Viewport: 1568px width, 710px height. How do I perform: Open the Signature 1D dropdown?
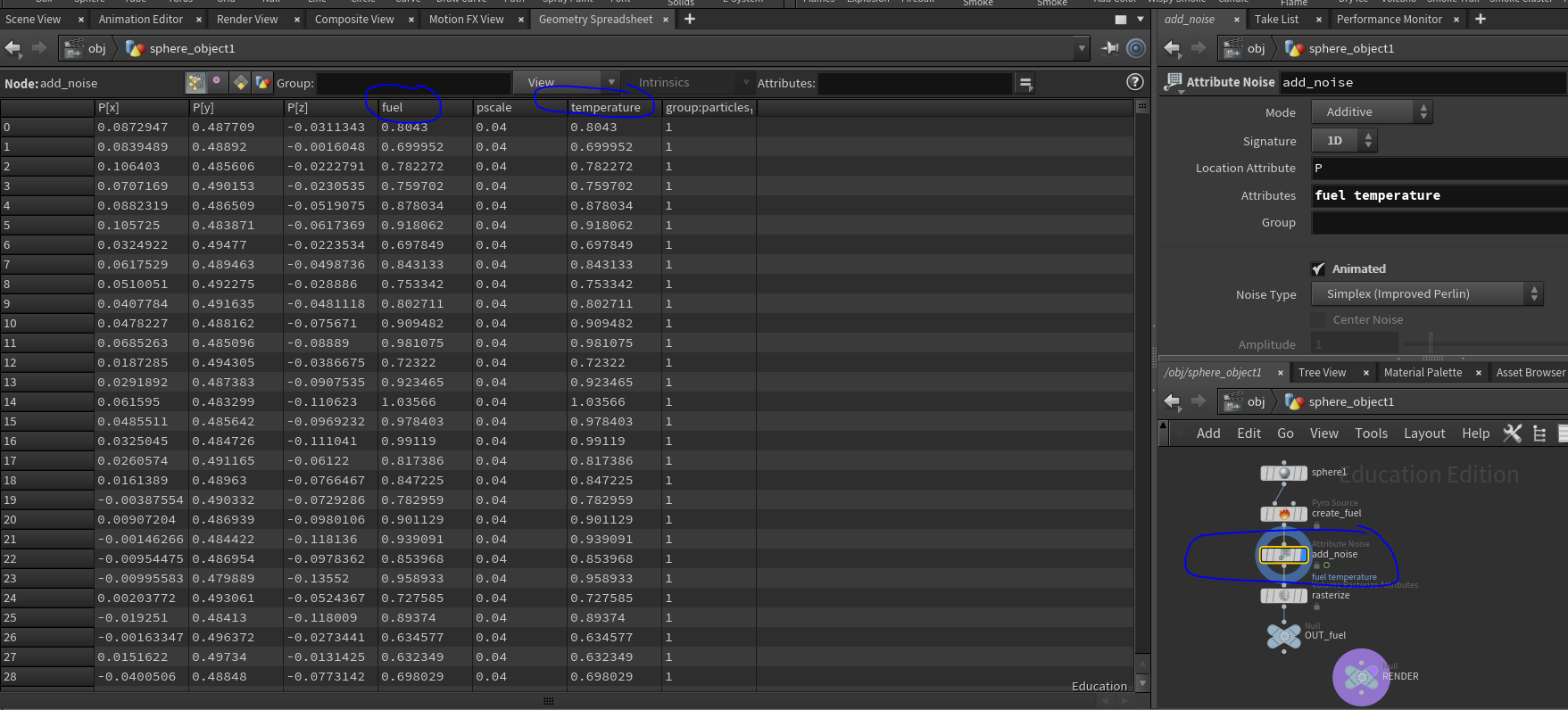pos(1344,141)
